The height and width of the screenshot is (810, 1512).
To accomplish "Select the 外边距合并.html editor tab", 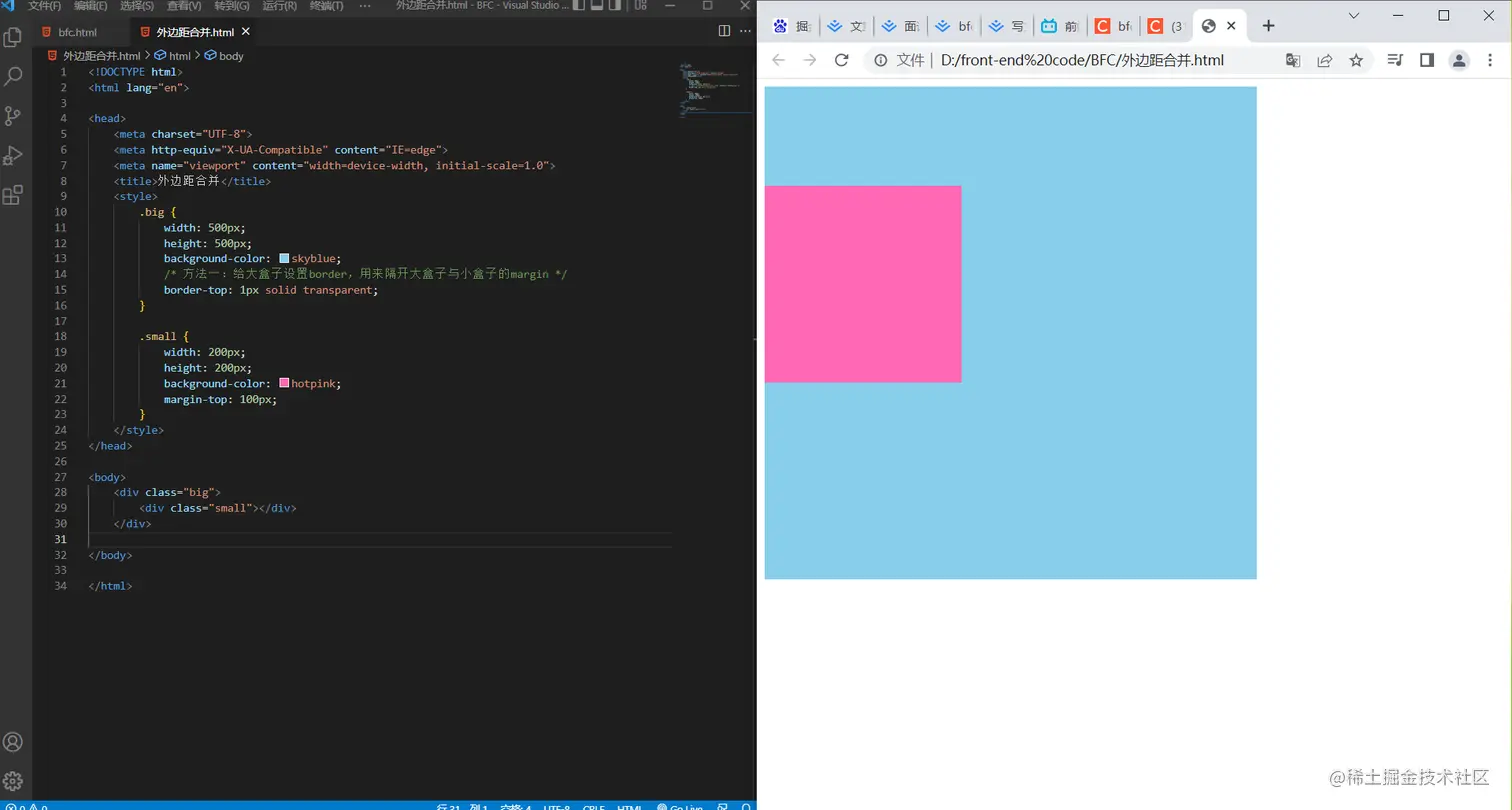I will (x=193, y=32).
